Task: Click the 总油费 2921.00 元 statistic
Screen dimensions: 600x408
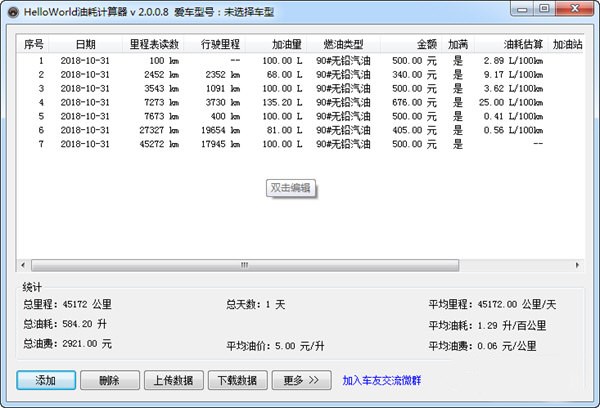Action: 67,343
